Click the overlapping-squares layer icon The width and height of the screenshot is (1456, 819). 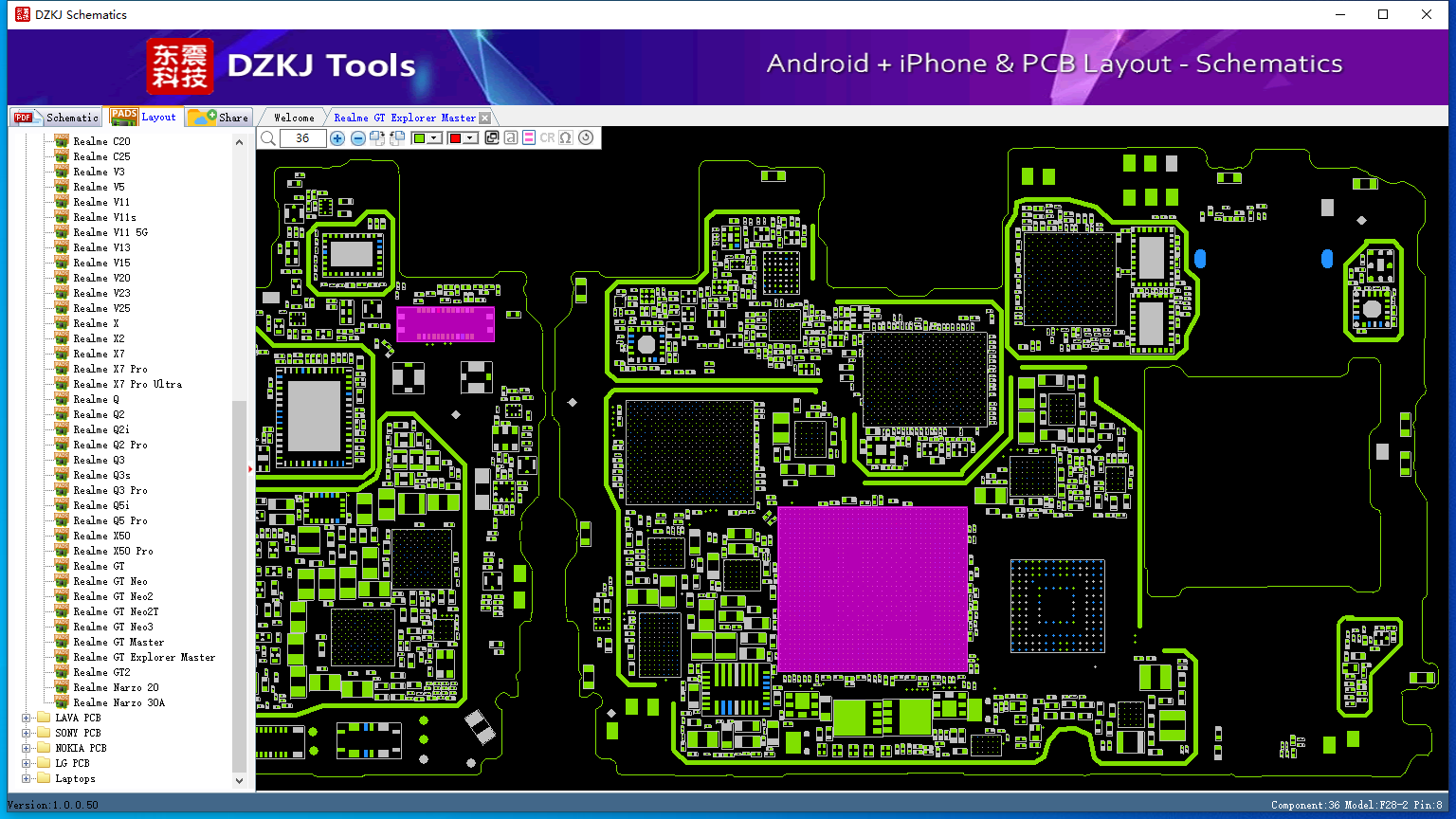(x=492, y=138)
